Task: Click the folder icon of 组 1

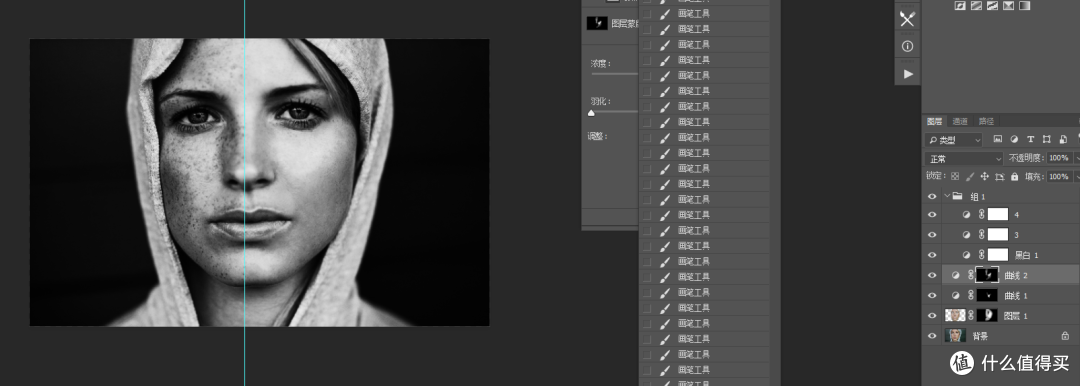Action: [957, 196]
